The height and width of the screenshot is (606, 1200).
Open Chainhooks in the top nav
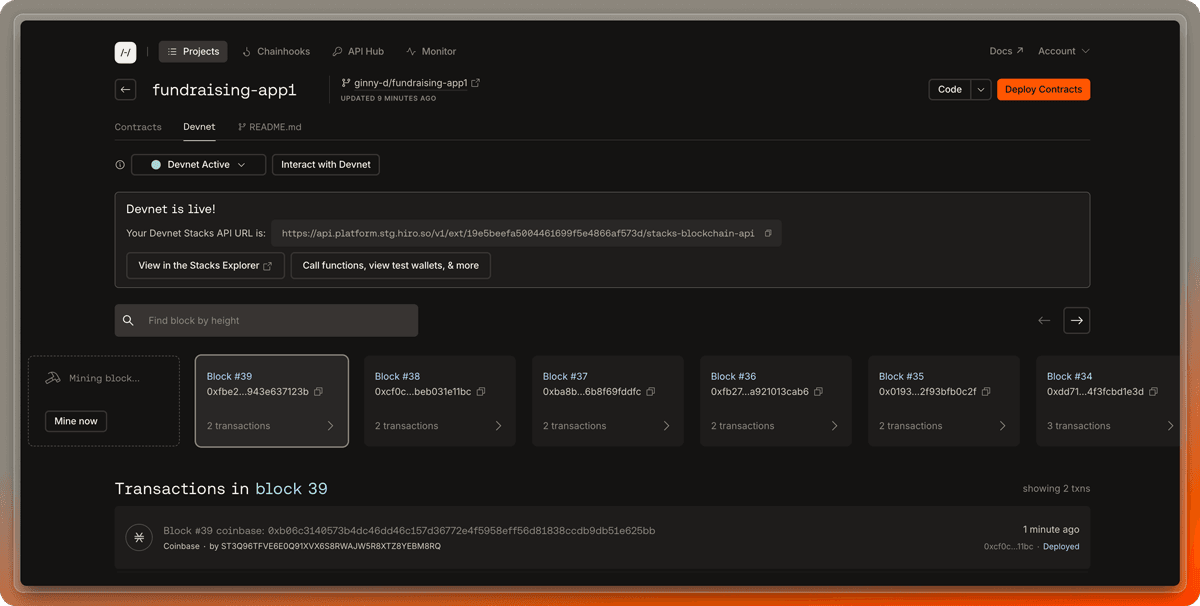(276, 52)
